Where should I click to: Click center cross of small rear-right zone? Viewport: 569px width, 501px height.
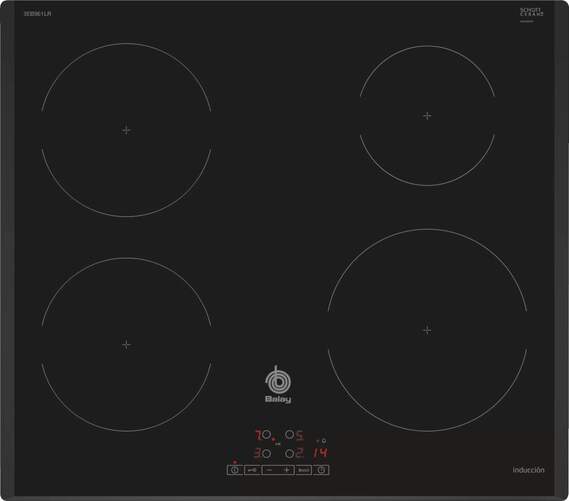tap(427, 116)
